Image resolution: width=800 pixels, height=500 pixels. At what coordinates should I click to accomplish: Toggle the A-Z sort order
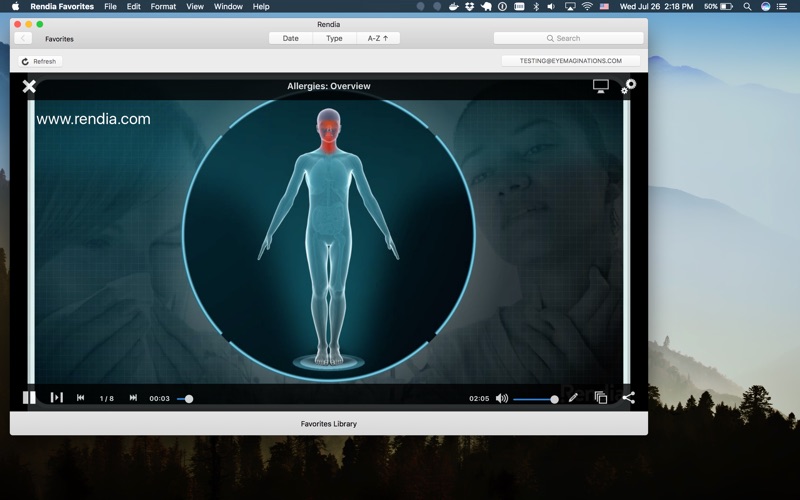(x=378, y=38)
